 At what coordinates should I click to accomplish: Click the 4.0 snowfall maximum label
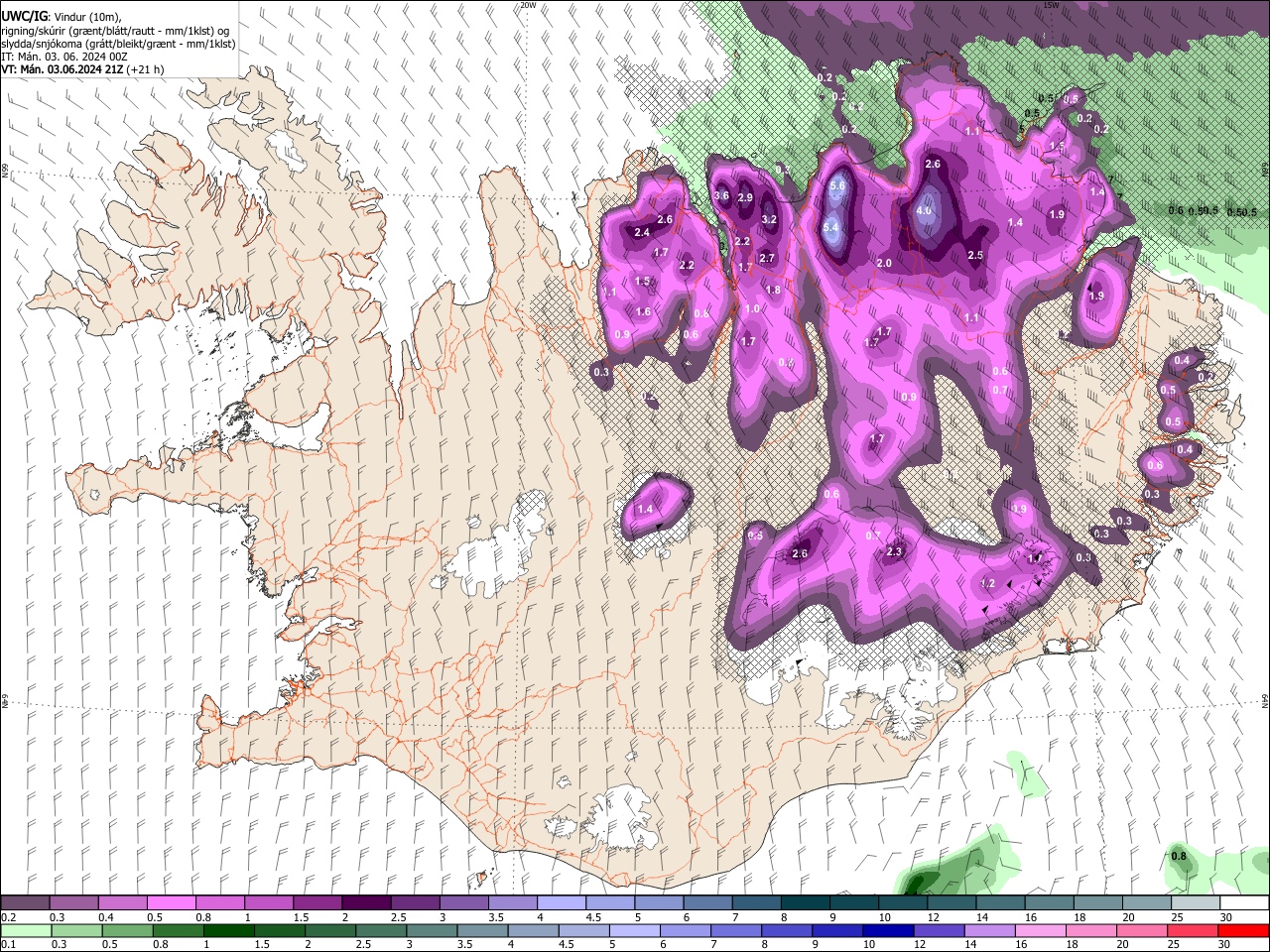point(924,210)
